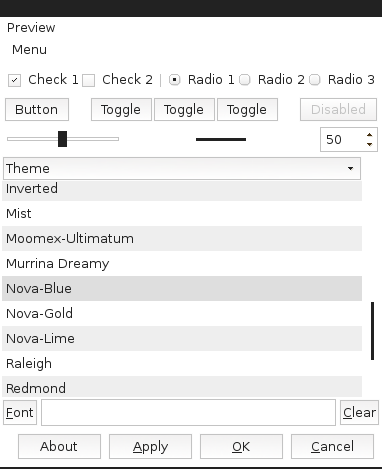Select the Radio 2 option
Screen dimensions: 382x469
click(x=245, y=80)
